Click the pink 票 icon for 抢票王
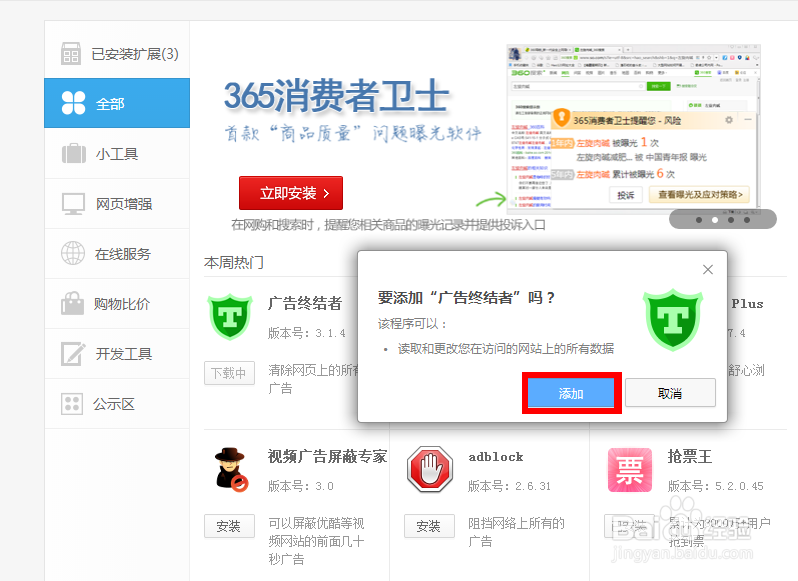Screen dimensions: 798x581 point(630,470)
